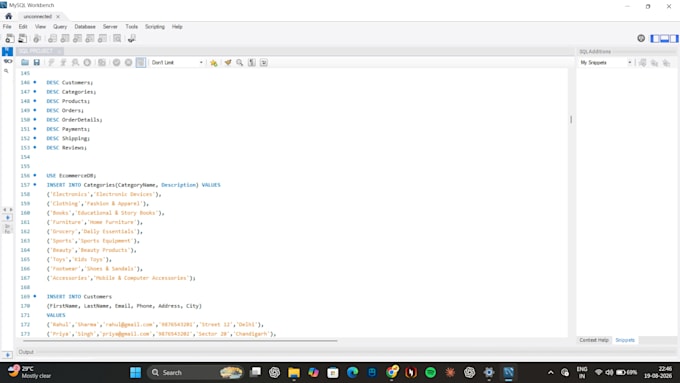Select the unconnected connection tab
The width and height of the screenshot is (680, 383).
(38, 16)
